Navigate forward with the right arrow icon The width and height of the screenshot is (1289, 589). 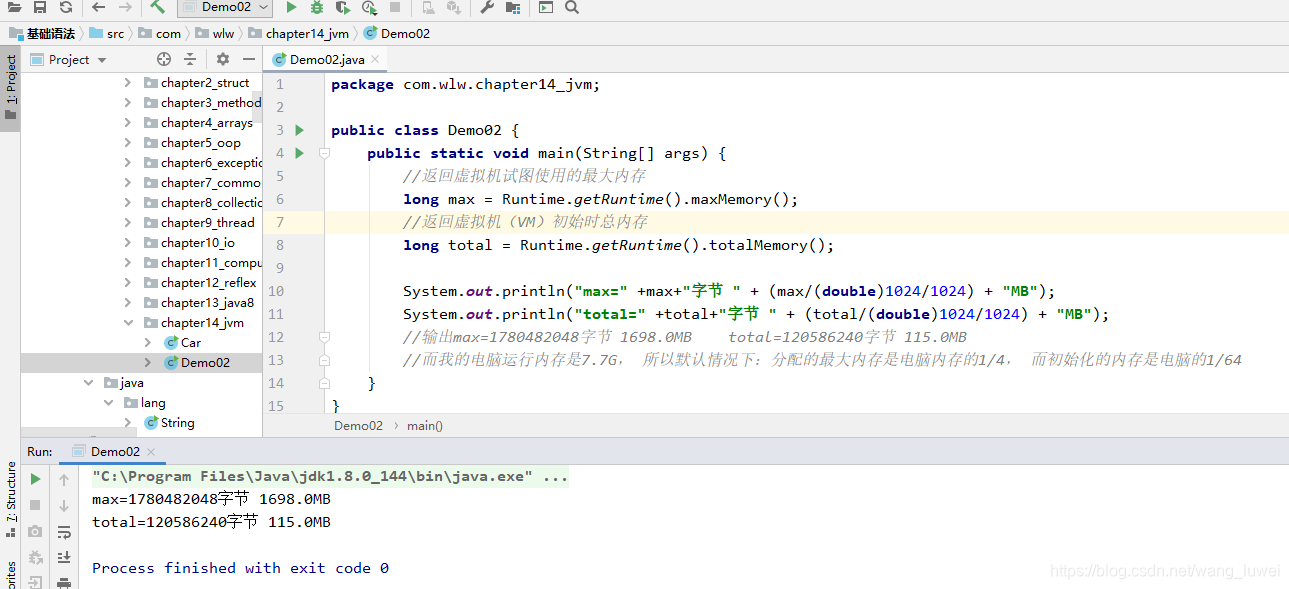click(124, 7)
